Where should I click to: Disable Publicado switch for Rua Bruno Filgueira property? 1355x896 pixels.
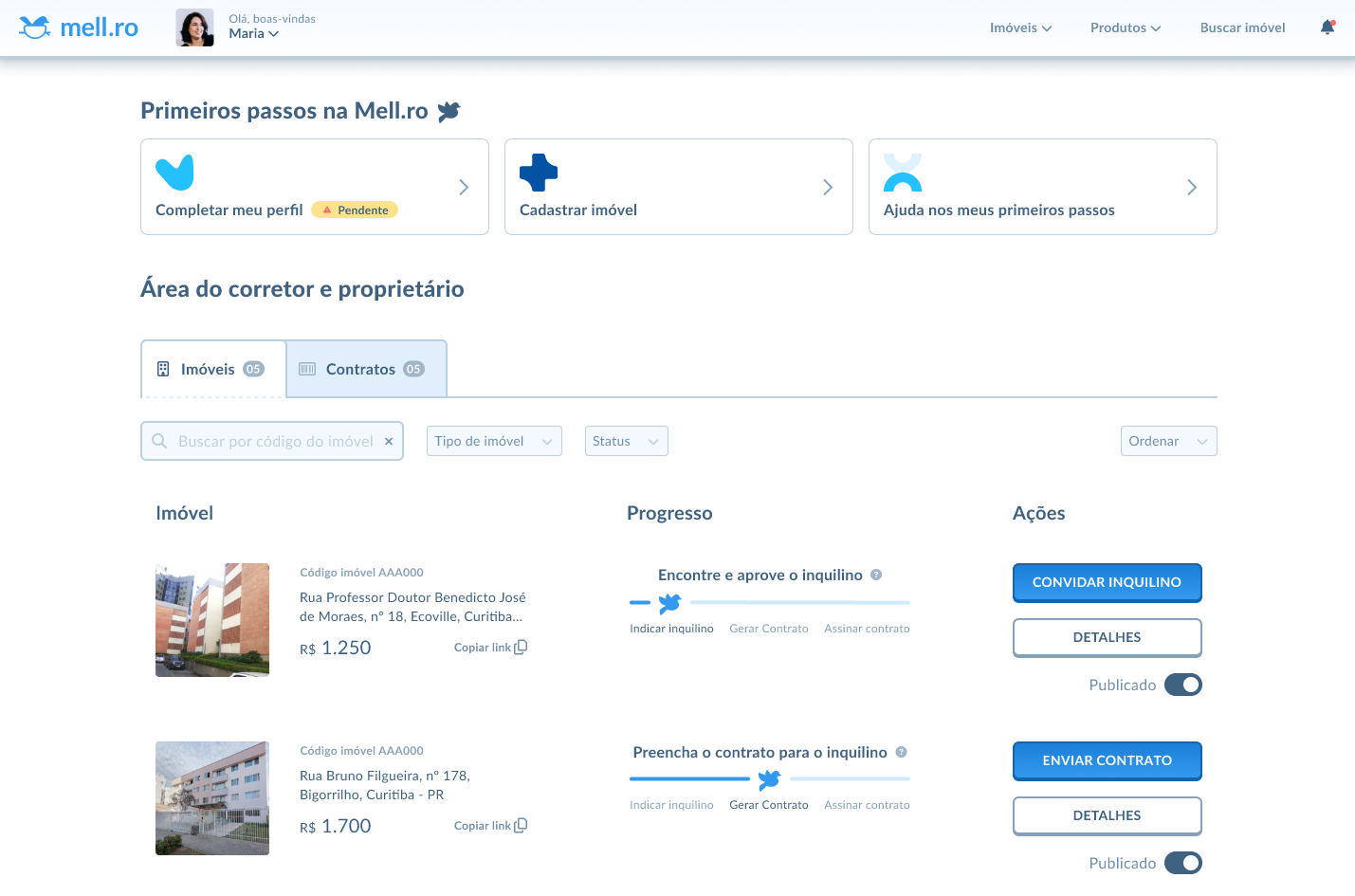(1182, 863)
